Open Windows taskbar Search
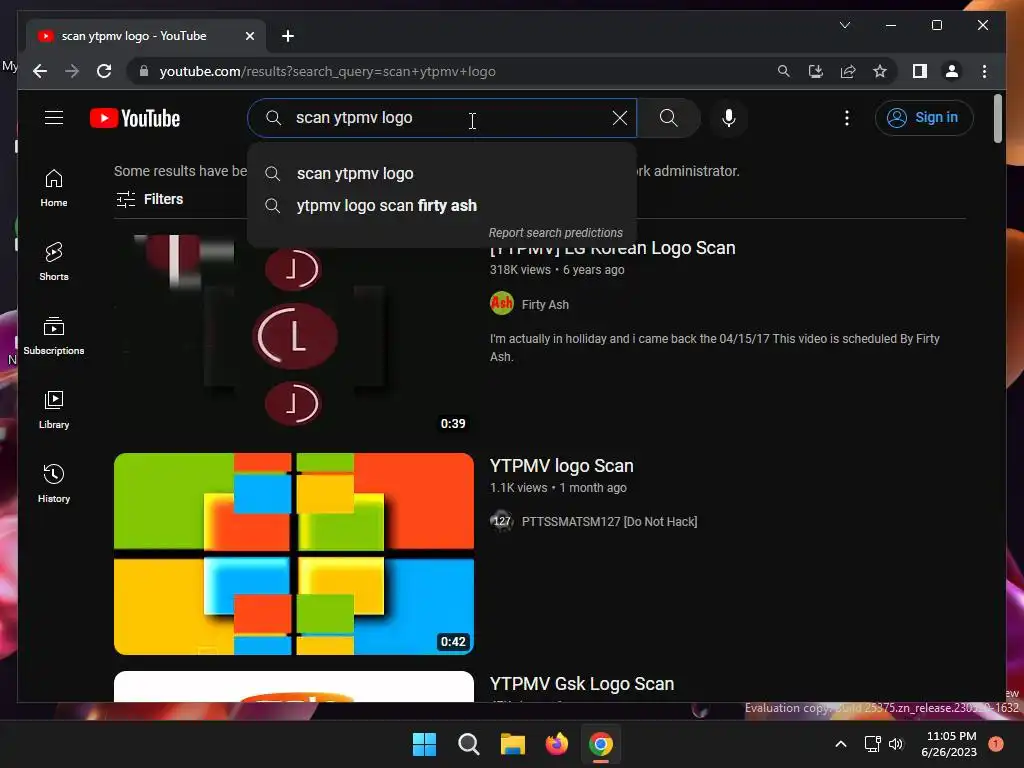Image resolution: width=1024 pixels, height=768 pixels. (468, 744)
